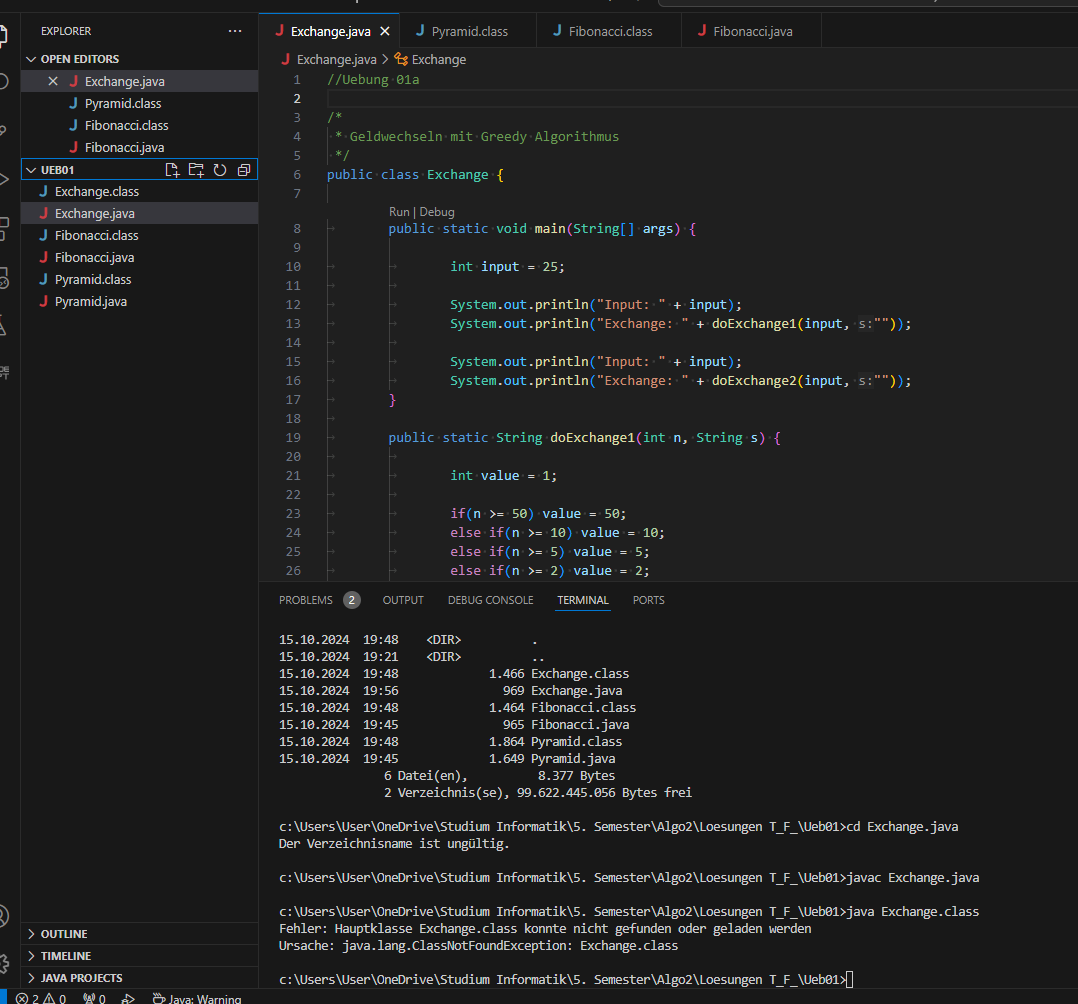The image size is (1078, 1004).
Task: Click the launch/run icon in the status bar
Action: [128, 998]
